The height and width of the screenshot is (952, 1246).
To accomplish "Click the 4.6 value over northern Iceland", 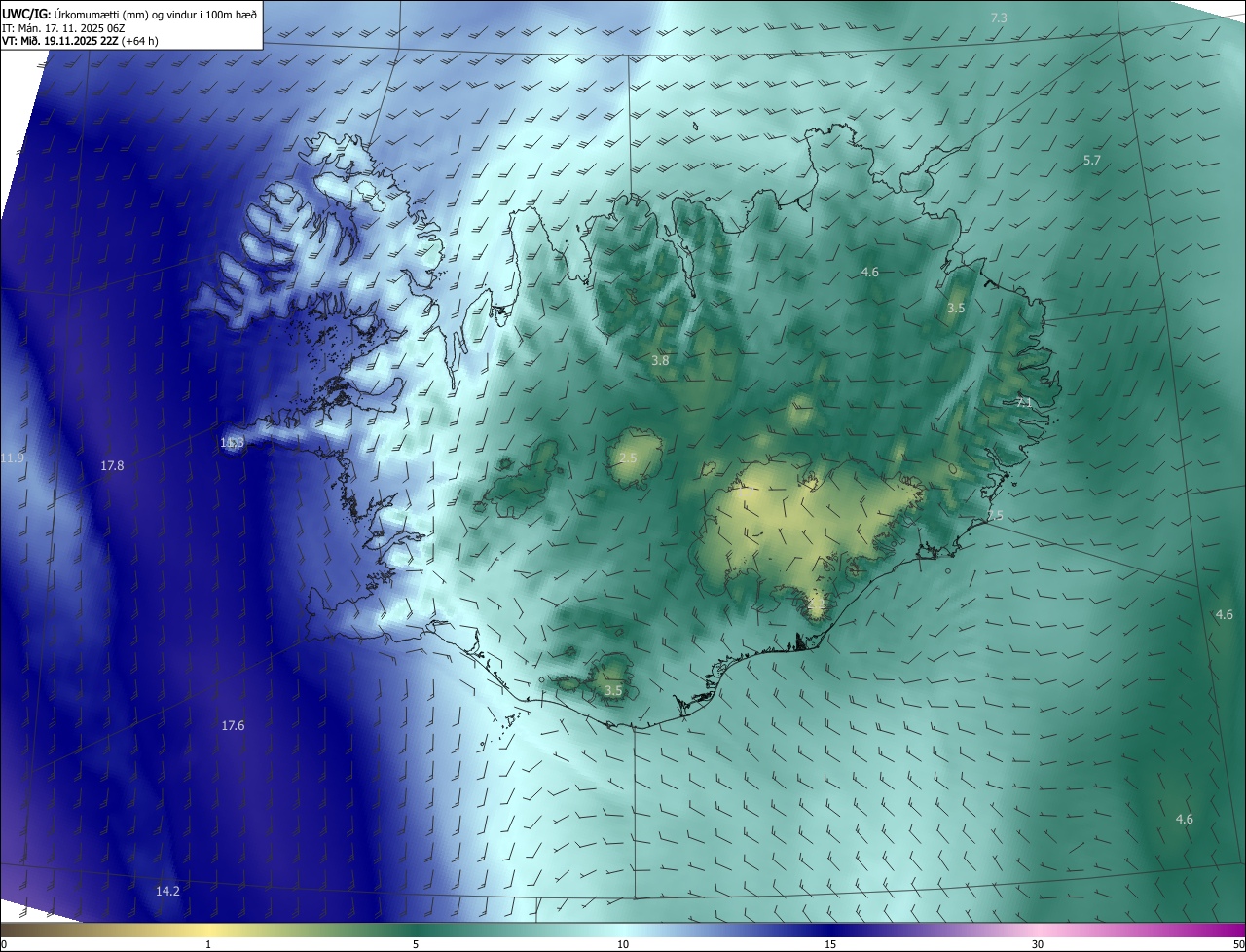I will click(x=870, y=273).
